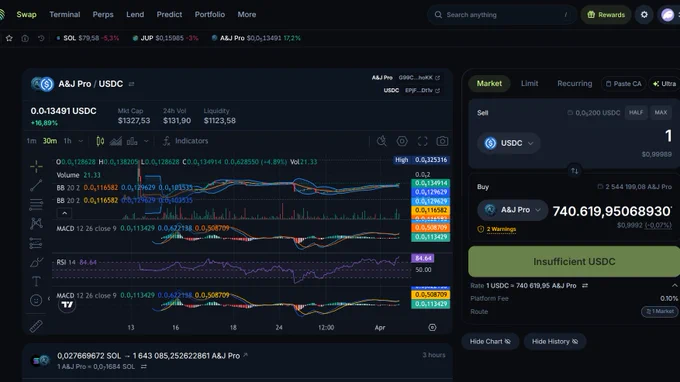Click the Paste CA button
Viewport: 680px width, 382px height.
(x=623, y=84)
